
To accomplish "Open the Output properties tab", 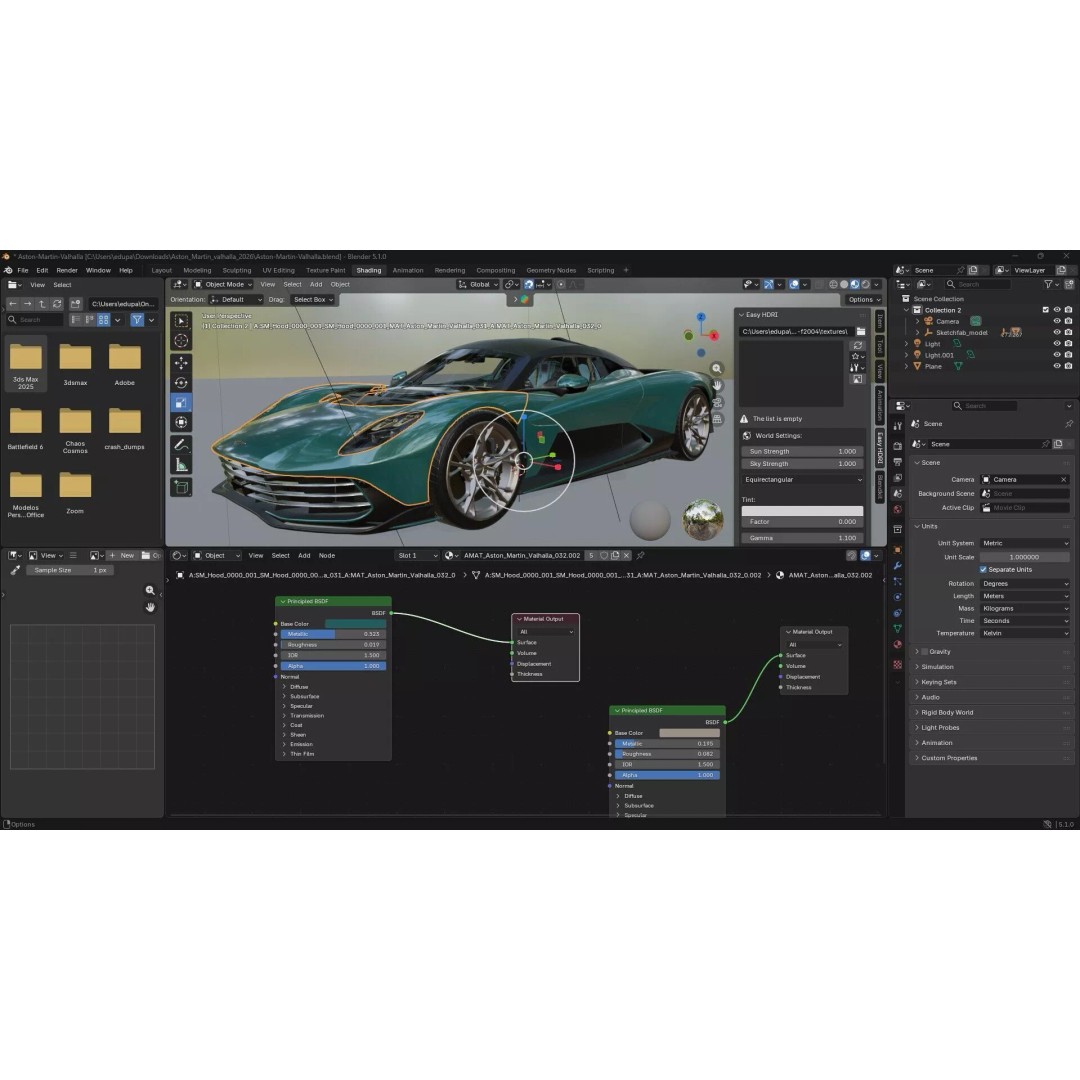I will coord(897,461).
